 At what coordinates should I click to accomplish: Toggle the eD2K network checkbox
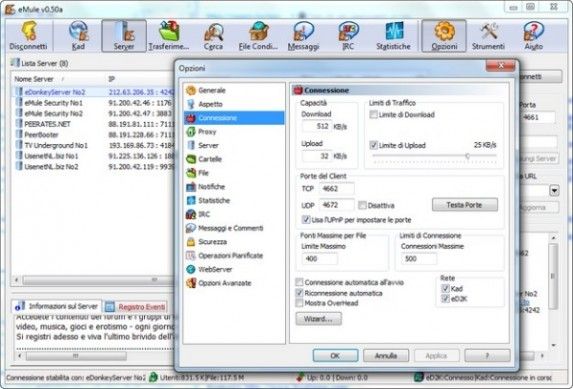pos(445,299)
